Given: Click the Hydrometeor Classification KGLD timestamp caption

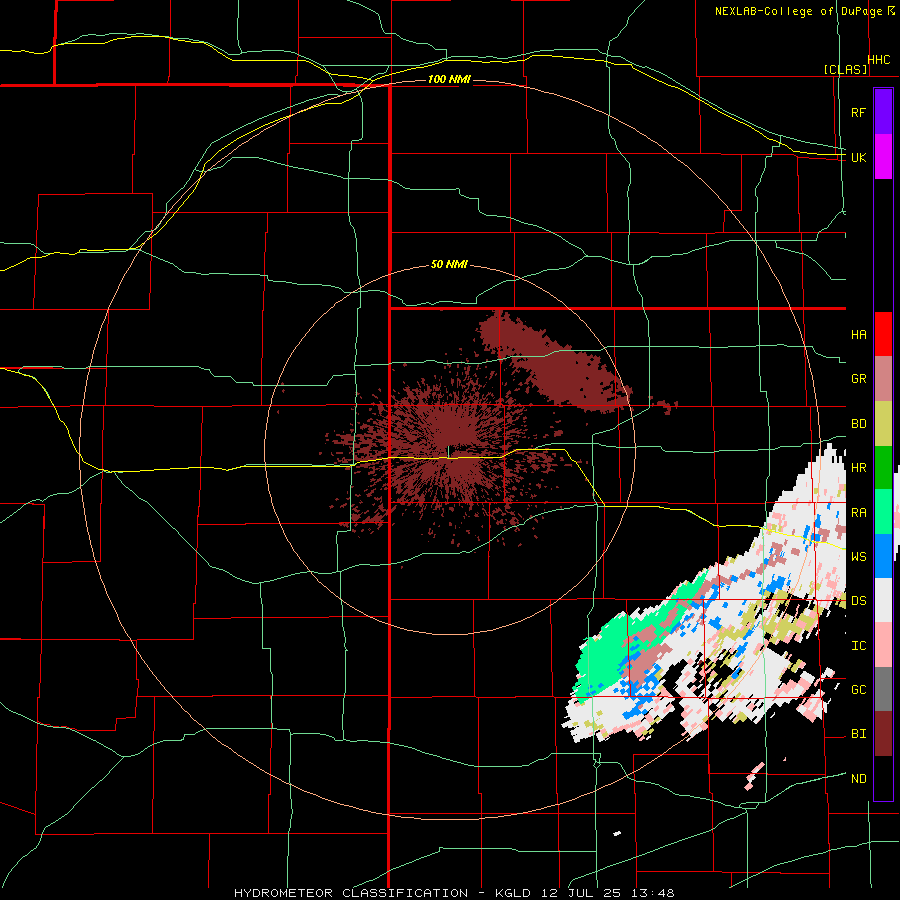Looking at the screenshot, I should click(x=454, y=893).
